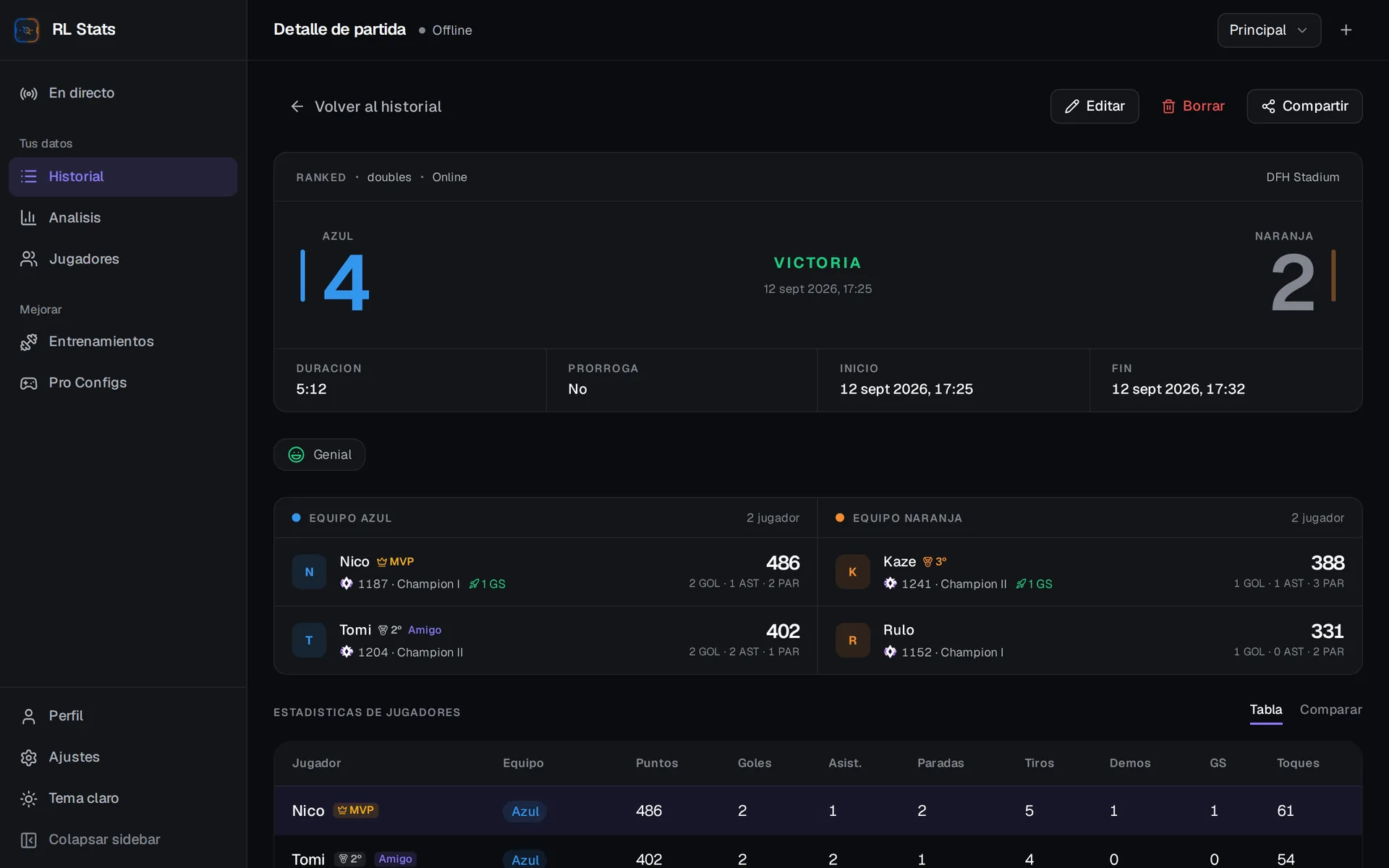Click Kaze's 3º trophy badge
The image size is (1389, 868).
[x=935, y=562]
